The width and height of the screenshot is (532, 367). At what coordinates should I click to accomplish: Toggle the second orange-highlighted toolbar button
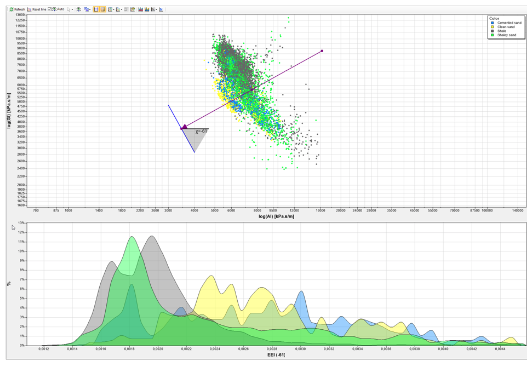tap(102, 9)
